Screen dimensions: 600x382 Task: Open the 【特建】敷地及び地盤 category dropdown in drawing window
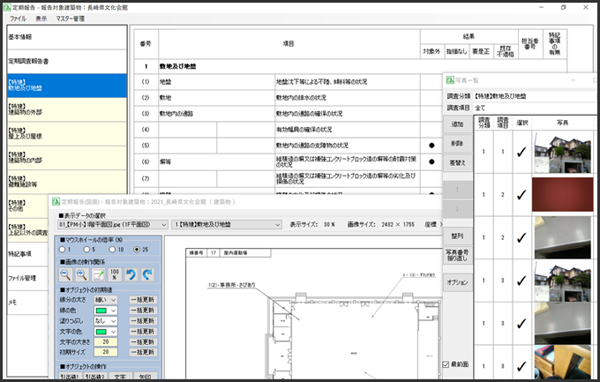pyautogui.click(x=227, y=225)
